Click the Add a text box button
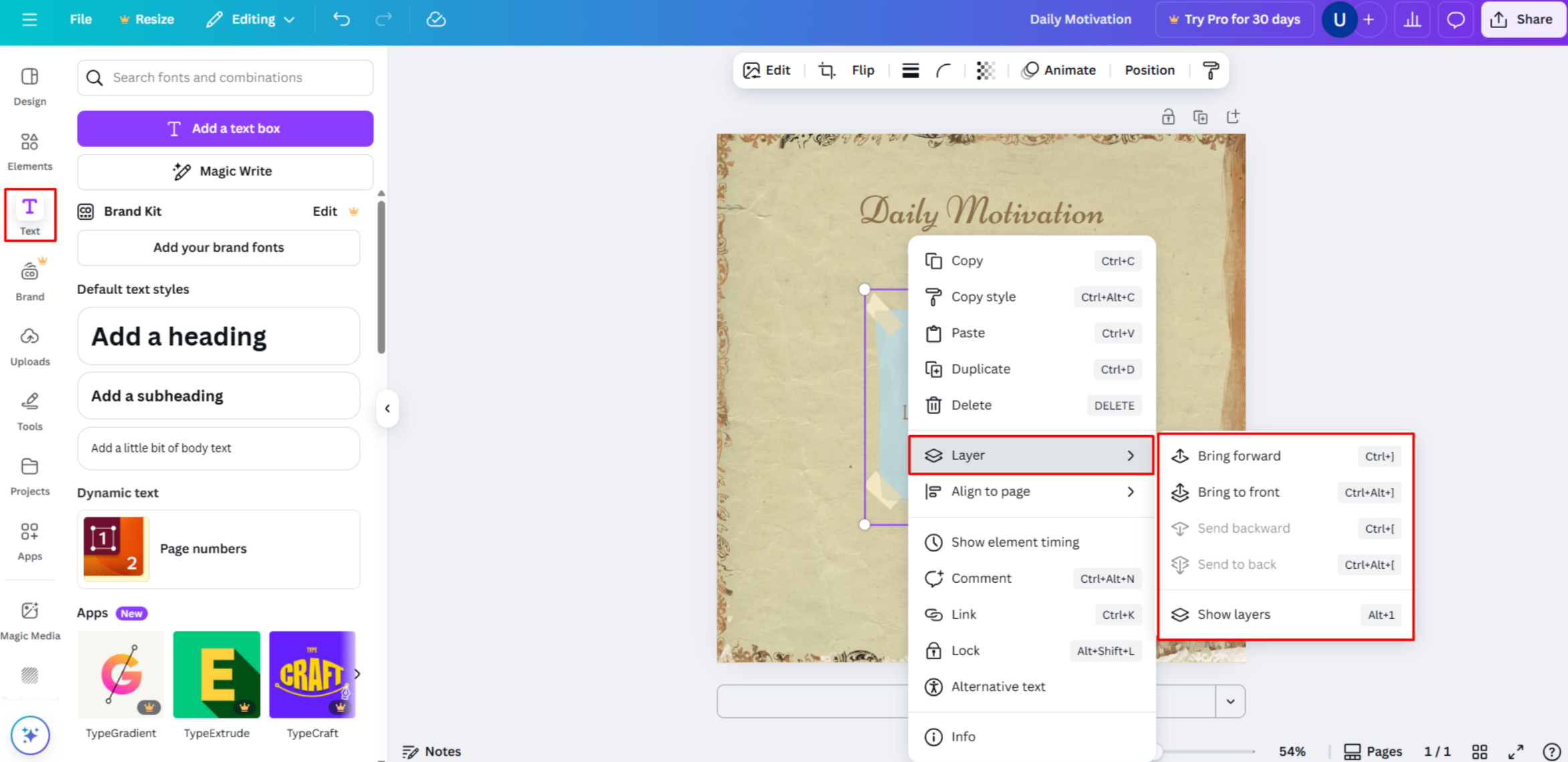The height and width of the screenshot is (762, 1568). click(x=225, y=128)
